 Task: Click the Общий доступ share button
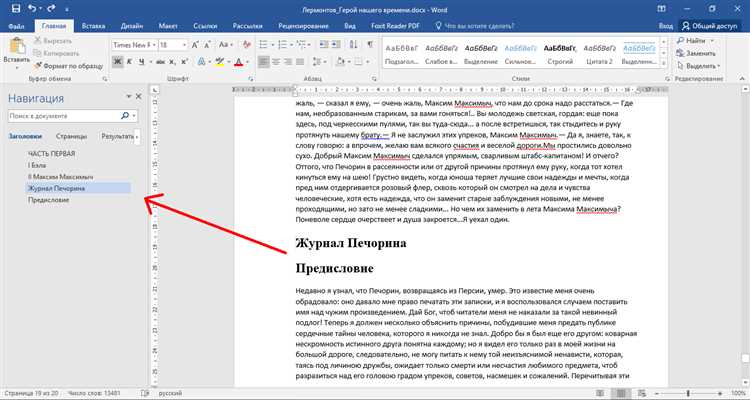709,25
